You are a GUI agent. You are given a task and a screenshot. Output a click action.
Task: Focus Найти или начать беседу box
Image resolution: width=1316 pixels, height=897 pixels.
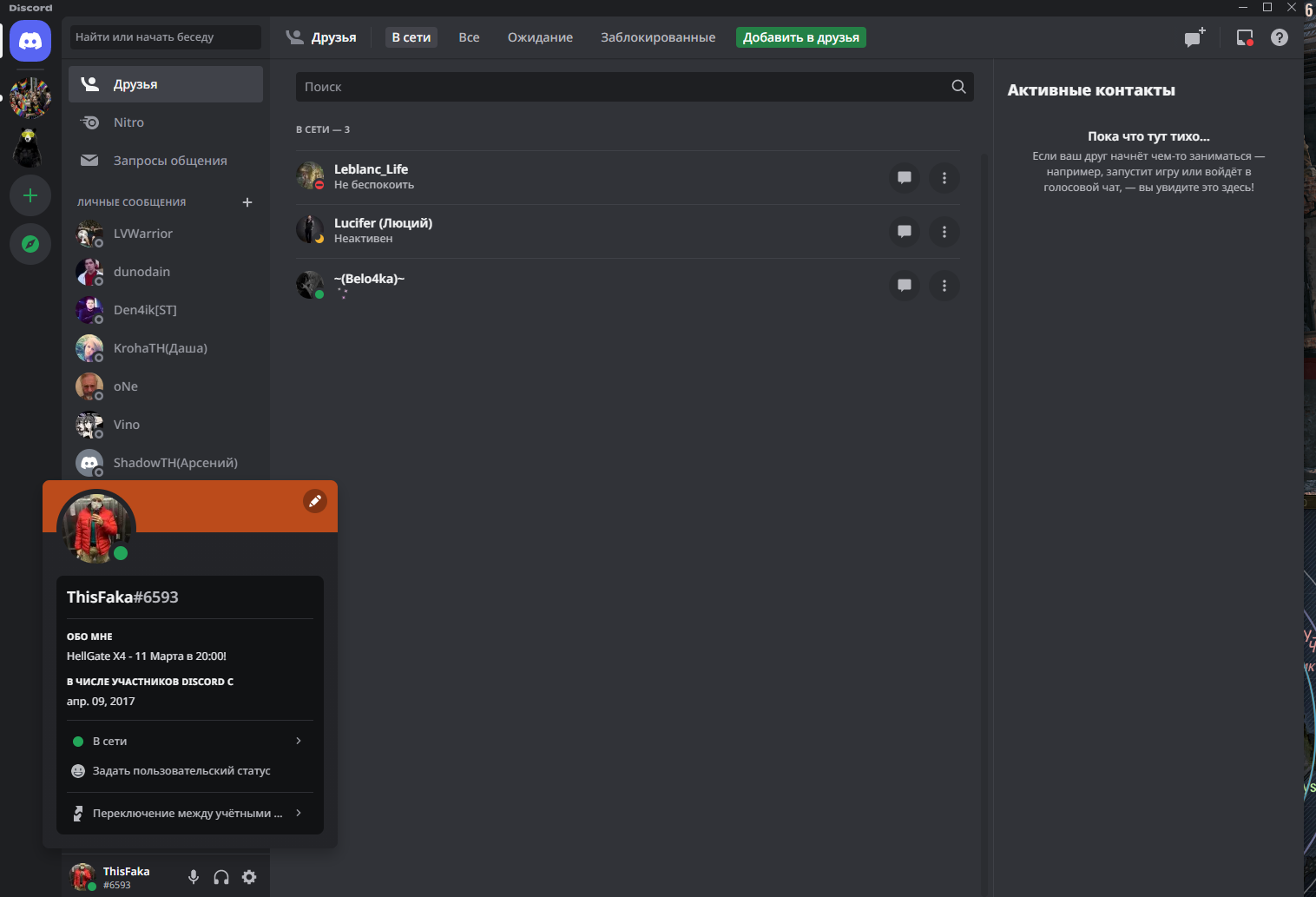pyautogui.click(x=166, y=37)
